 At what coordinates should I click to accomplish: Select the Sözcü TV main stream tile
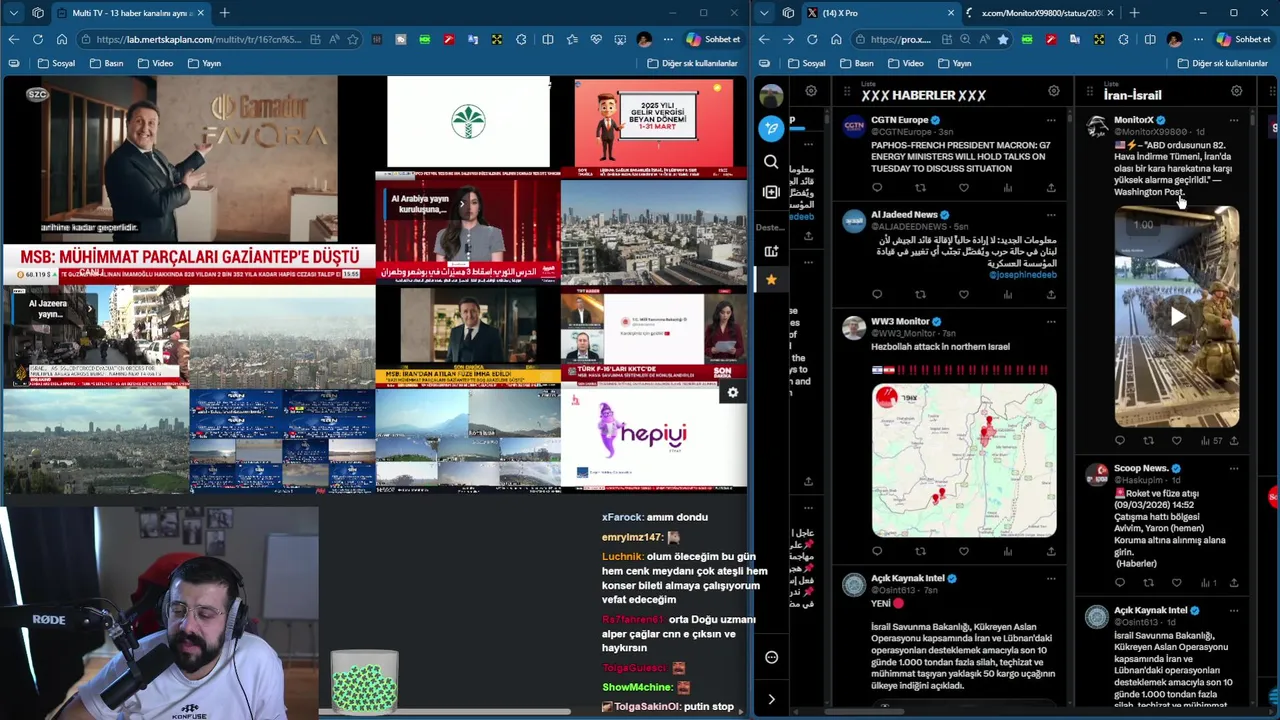[190, 180]
